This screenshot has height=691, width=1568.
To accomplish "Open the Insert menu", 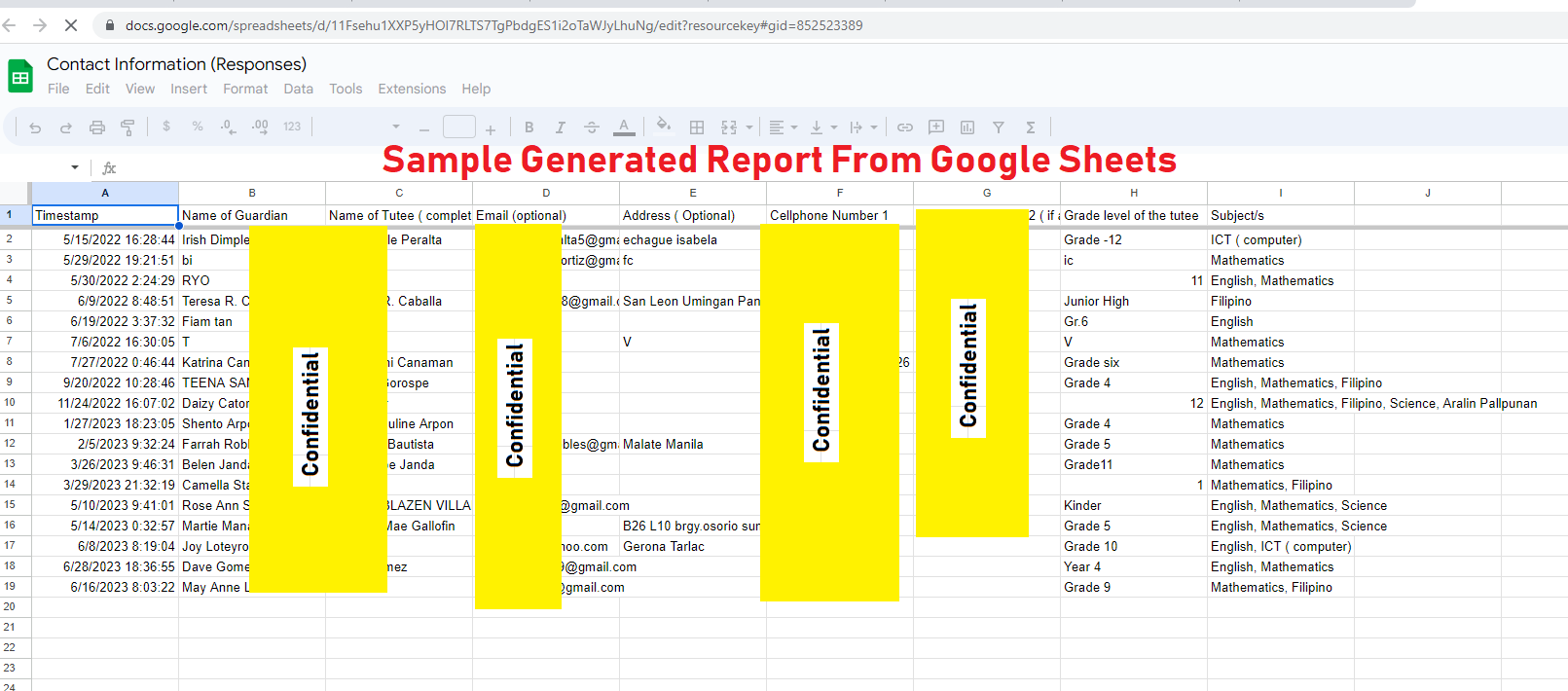I will (189, 89).
